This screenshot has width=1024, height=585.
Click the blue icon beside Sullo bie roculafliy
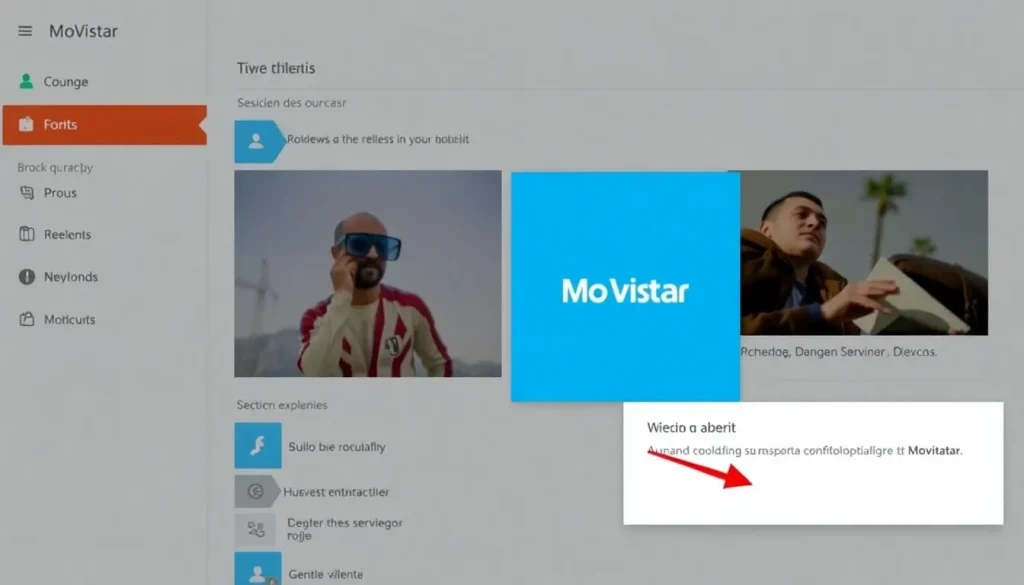[x=258, y=445]
